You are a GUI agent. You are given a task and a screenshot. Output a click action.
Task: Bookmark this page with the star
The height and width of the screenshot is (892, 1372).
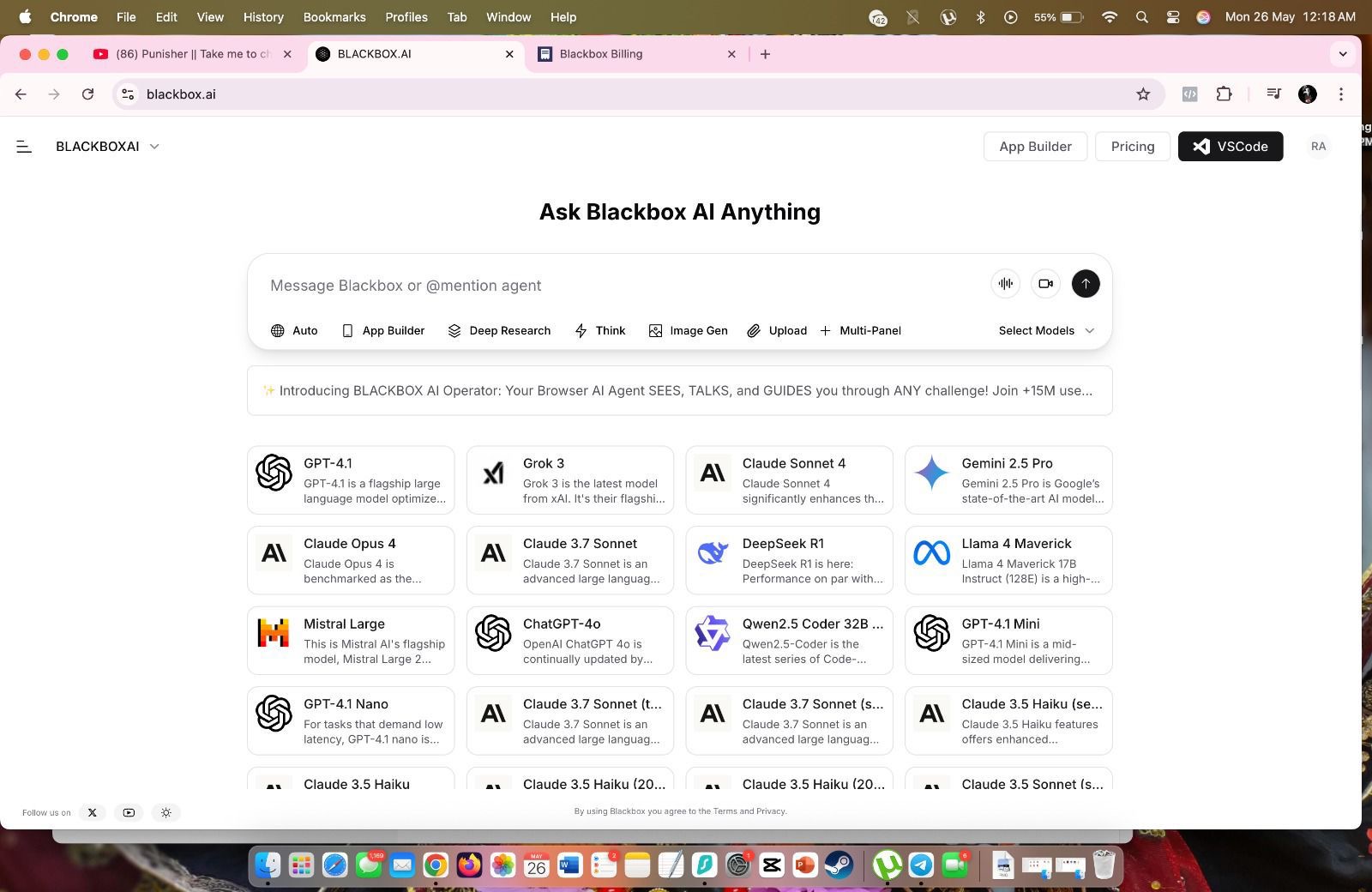pos(1143,94)
